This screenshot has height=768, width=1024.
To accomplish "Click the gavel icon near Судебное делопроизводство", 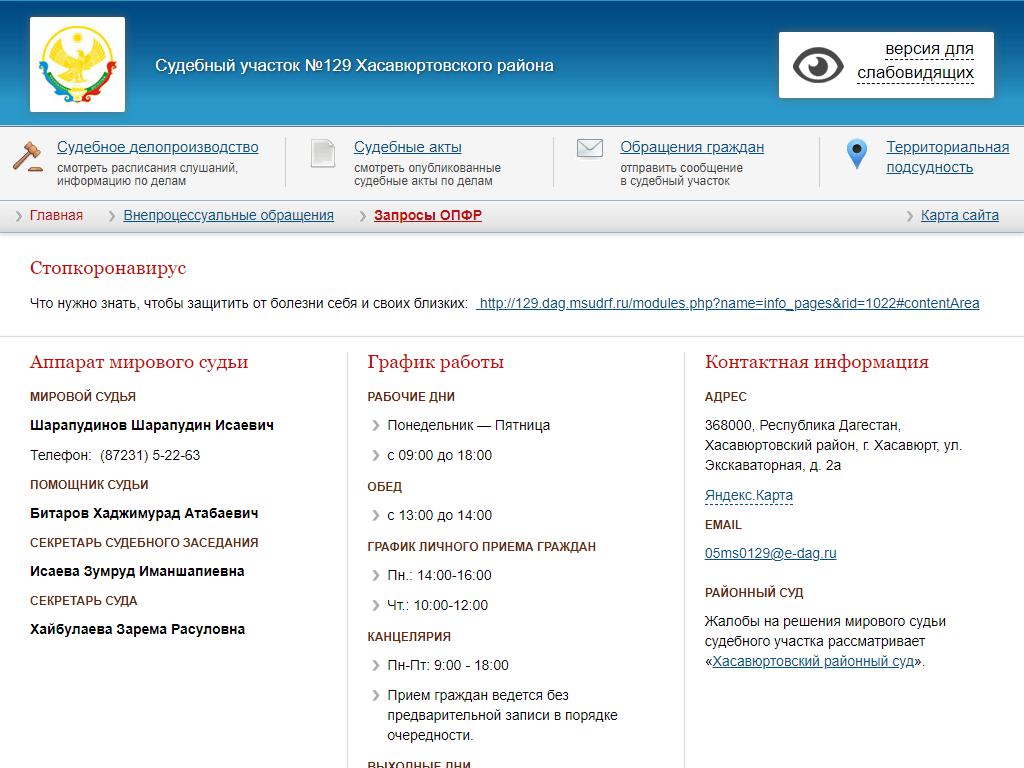I will pyautogui.click(x=28, y=156).
